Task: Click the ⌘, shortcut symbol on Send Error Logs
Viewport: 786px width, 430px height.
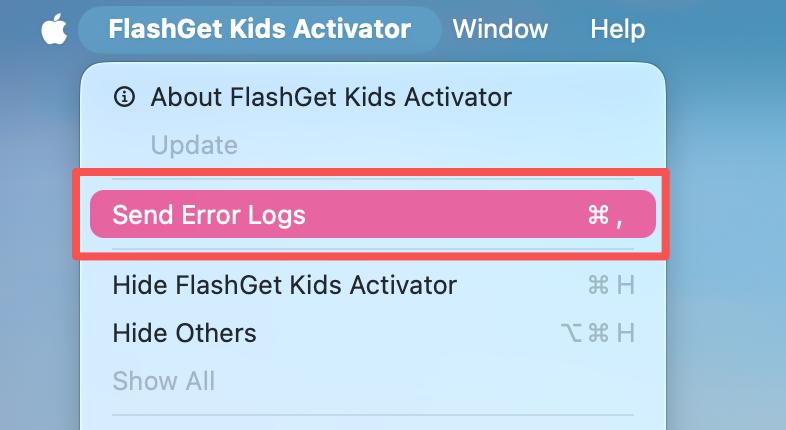Action: pyautogui.click(x=606, y=215)
